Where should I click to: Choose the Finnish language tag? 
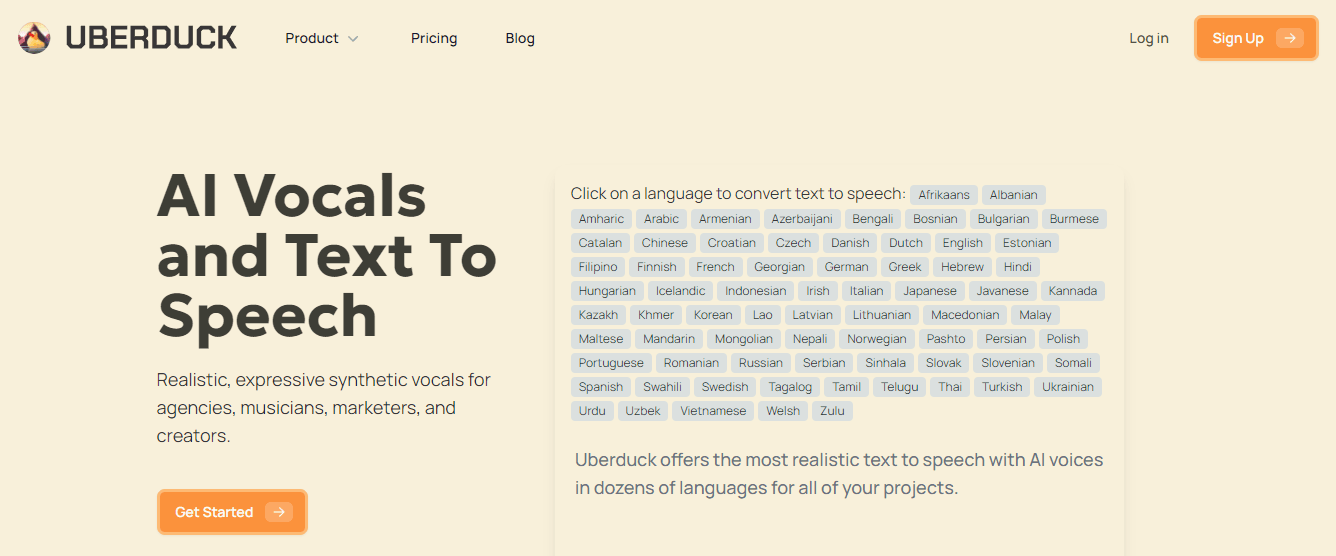[x=657, y=267]
